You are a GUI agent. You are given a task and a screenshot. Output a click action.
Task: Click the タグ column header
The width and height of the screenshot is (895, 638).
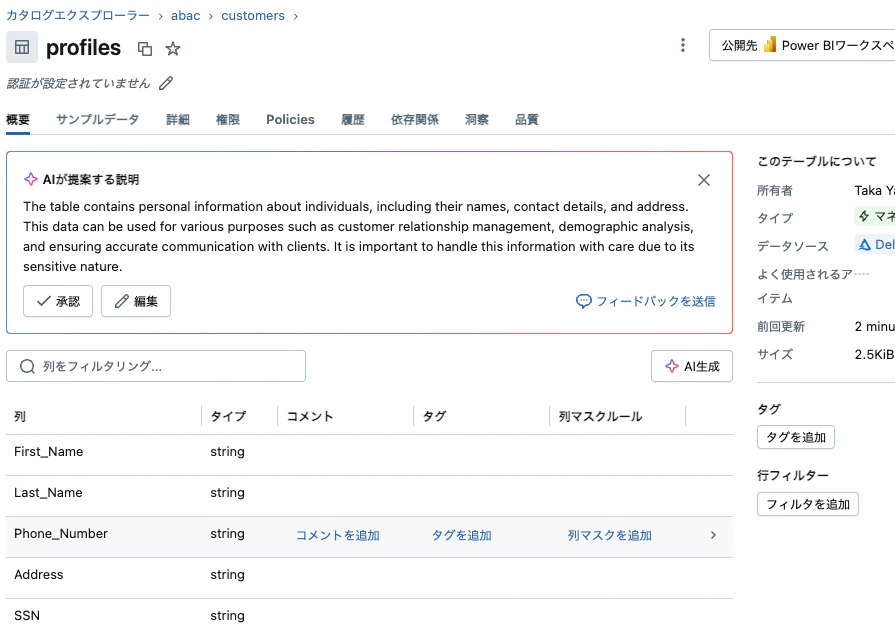(x=434, y=417)
